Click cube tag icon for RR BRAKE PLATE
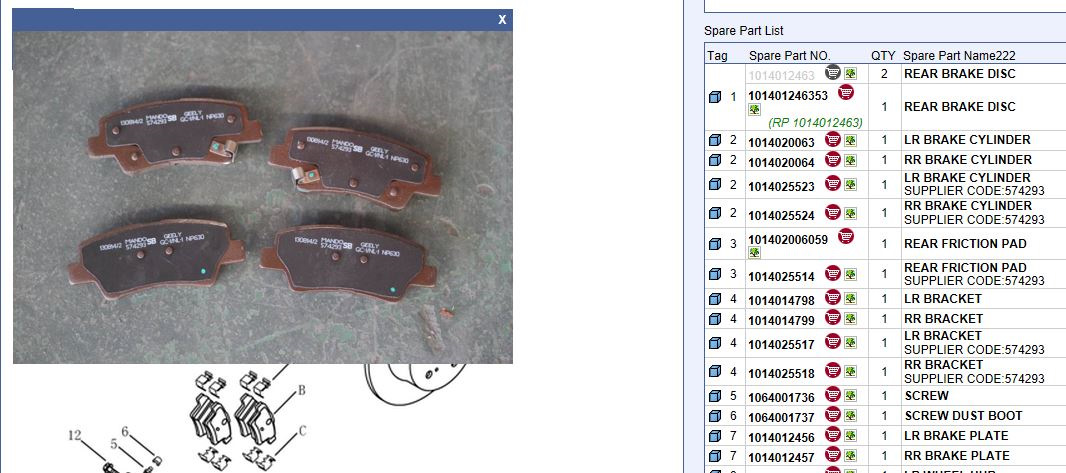This screenshot has width=1066, height=473. point(715,456)
